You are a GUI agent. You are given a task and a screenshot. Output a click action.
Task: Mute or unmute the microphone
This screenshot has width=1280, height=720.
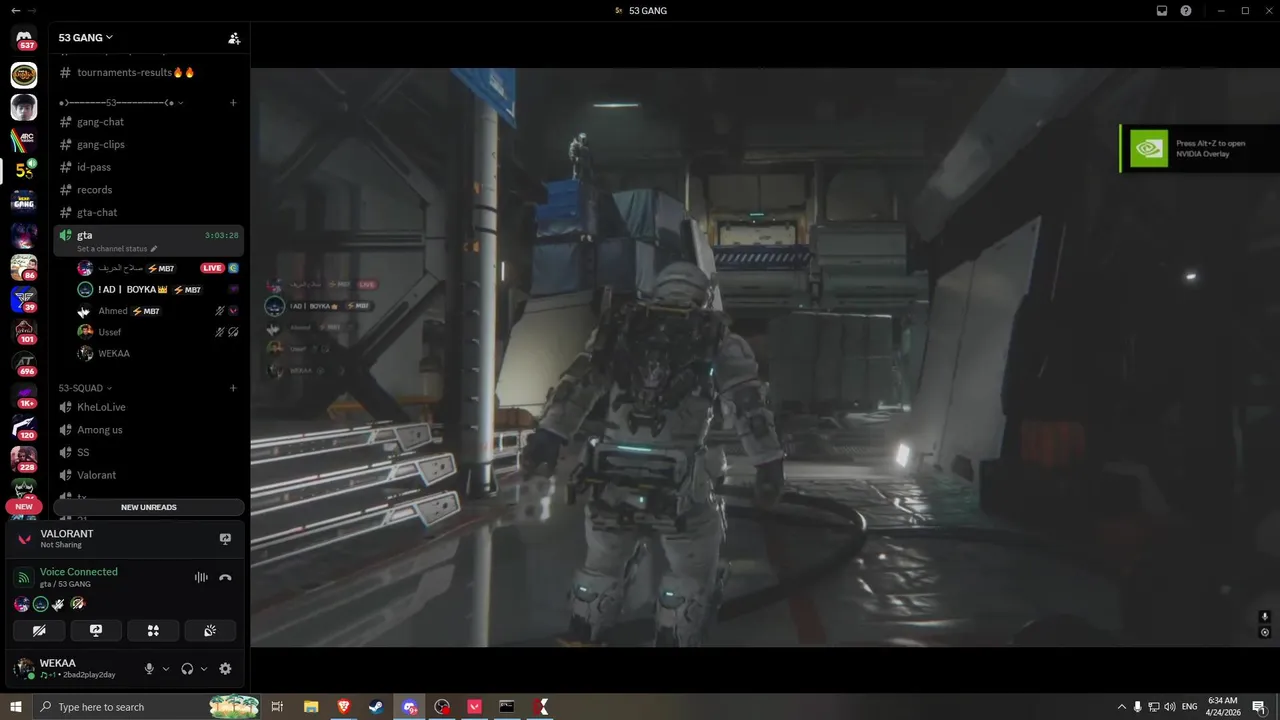(x=149, y=669)
